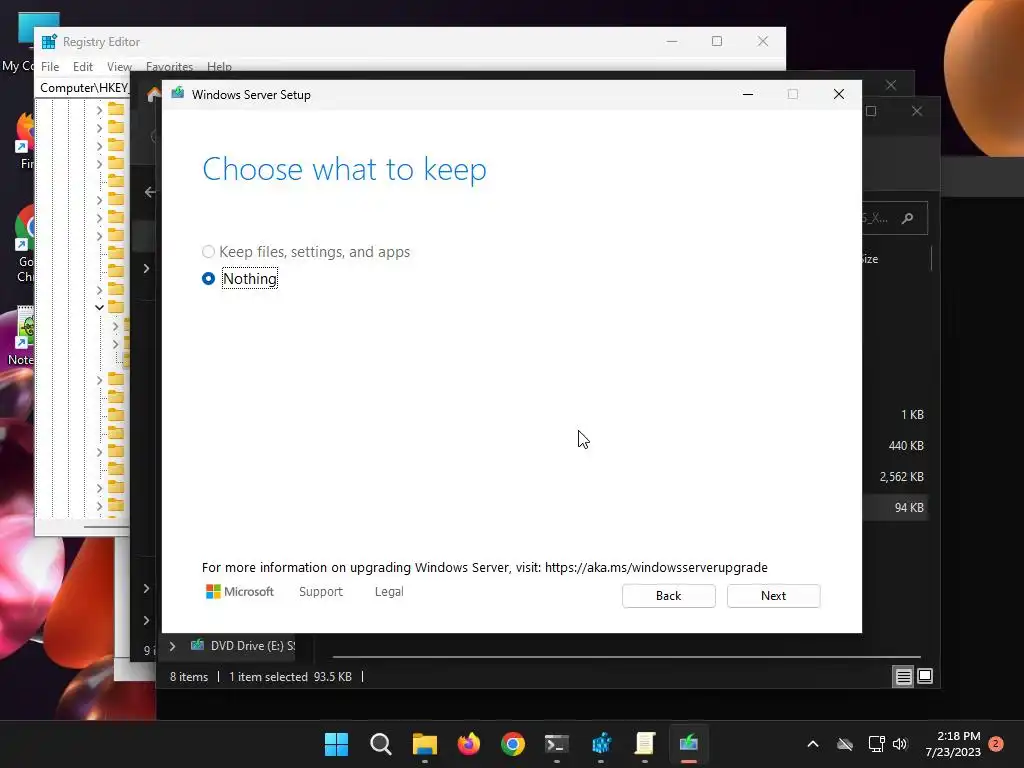
Task: Click the Registry Editor horizontal scrollbar
Action: pos(106,526)
